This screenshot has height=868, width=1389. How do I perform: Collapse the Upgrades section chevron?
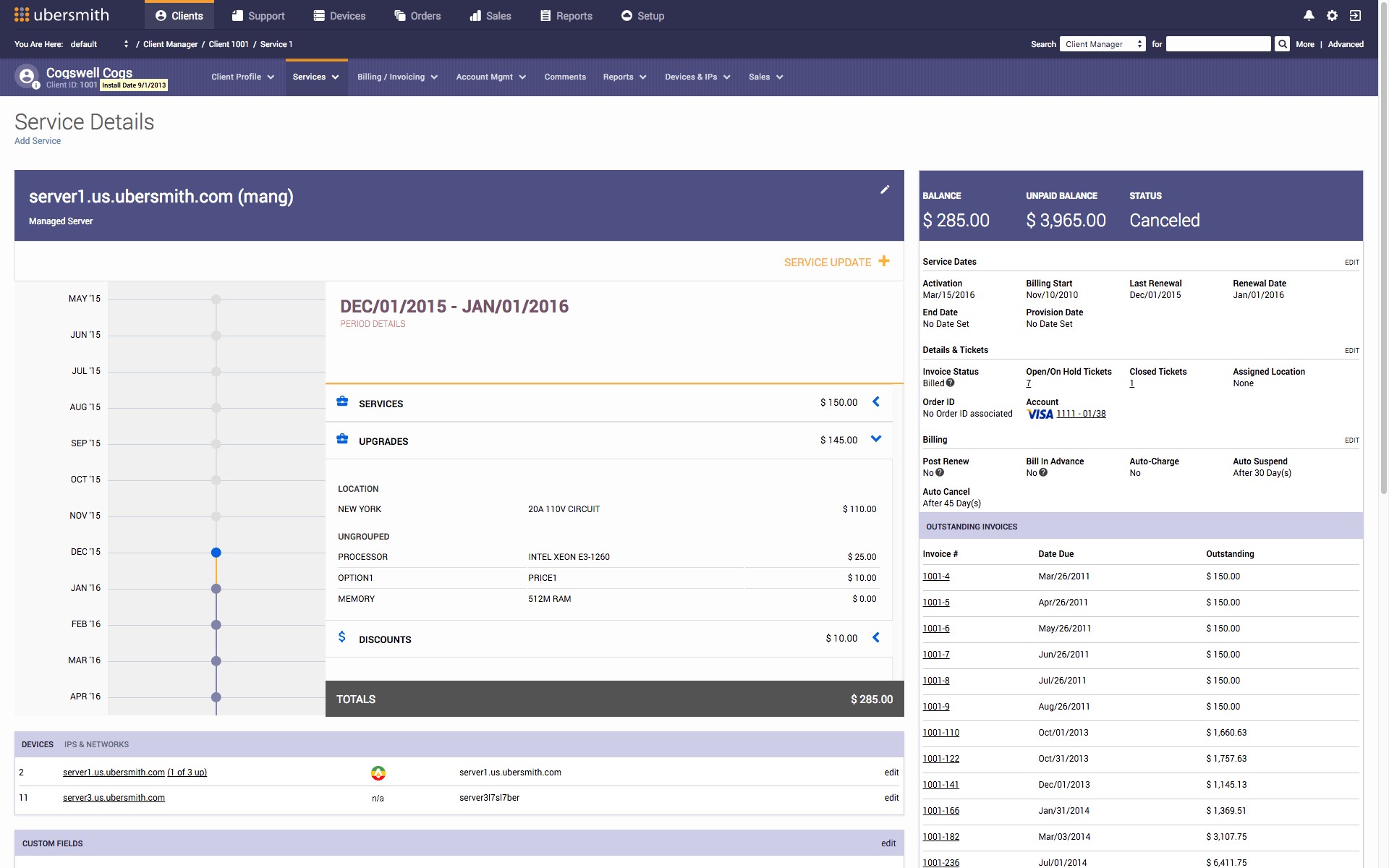pos(875,439)
